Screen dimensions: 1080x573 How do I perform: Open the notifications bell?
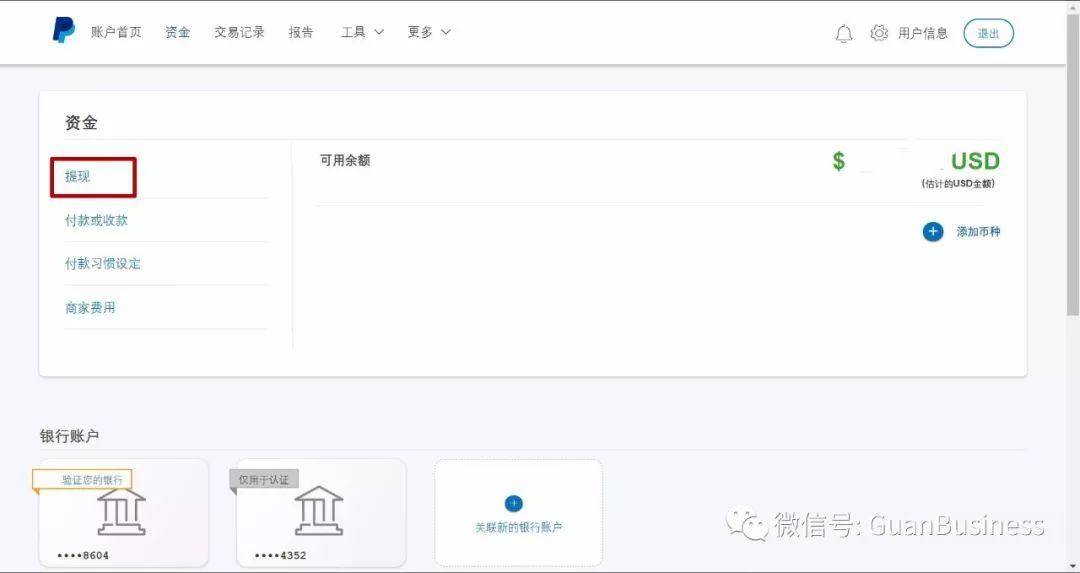[x=844, y=33]
